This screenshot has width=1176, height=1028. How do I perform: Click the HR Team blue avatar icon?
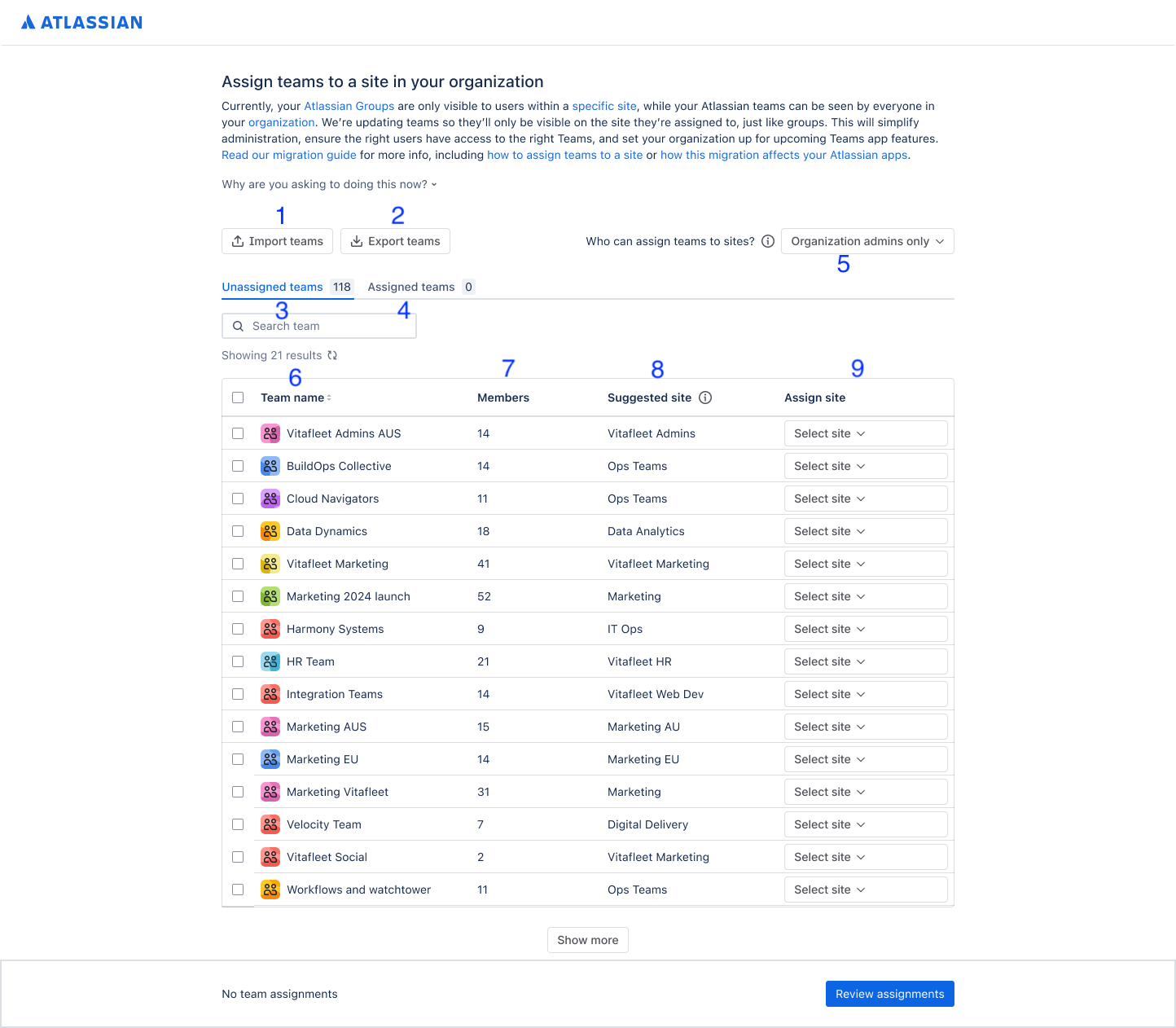click(x=270, y=661)
